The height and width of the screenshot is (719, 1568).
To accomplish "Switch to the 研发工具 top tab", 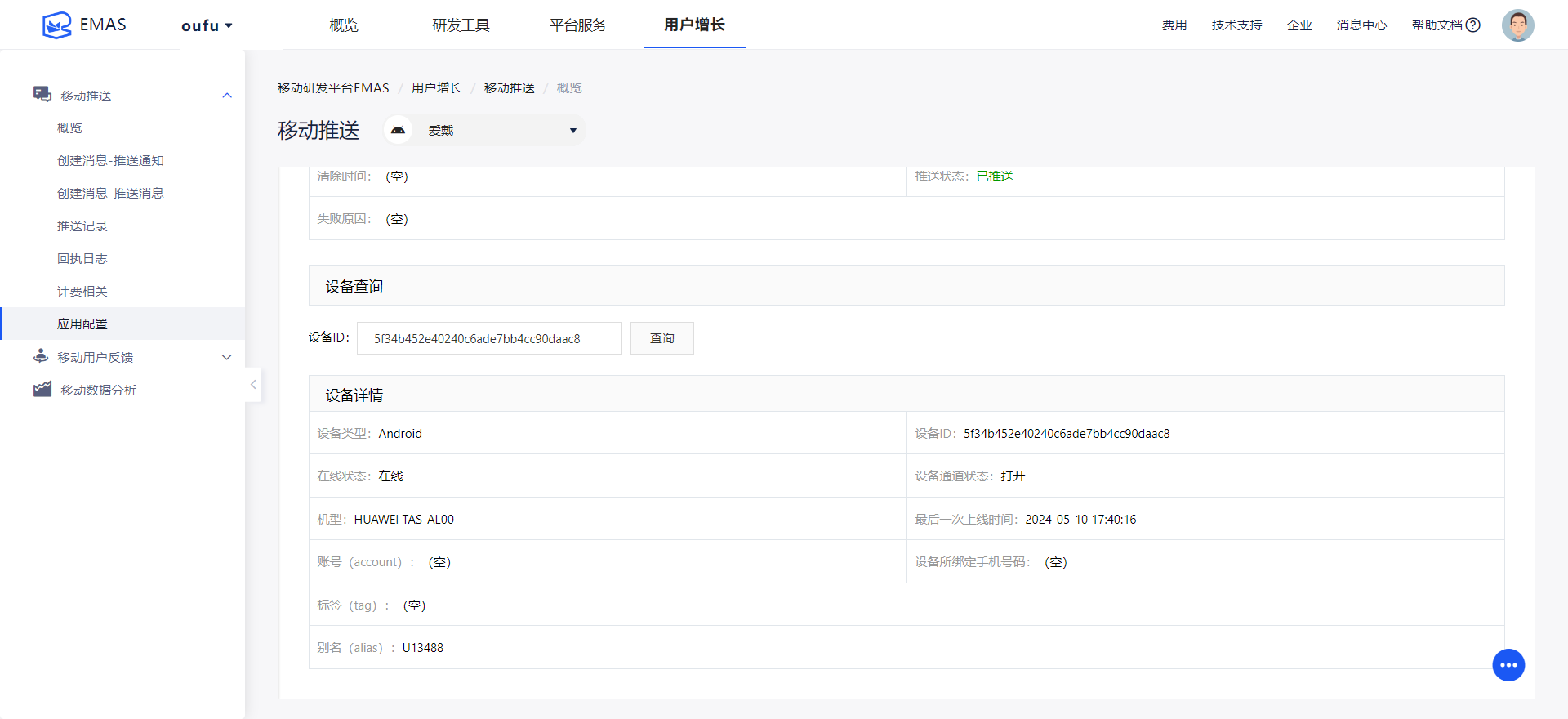I will (461, 25).
